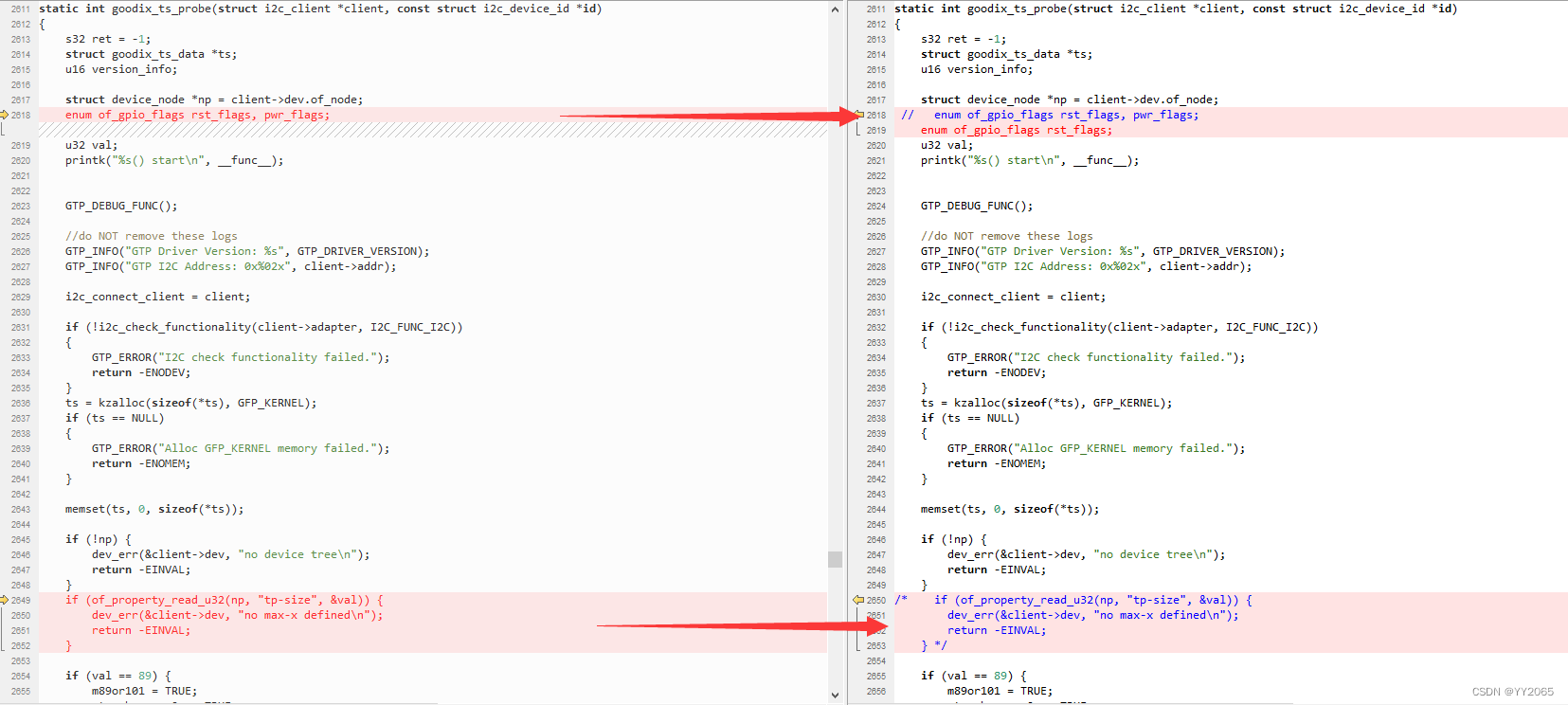The image size is (1568, 705).
Task: Click 'I2C check functionality failed' left pane
Action: tap(241, 357)
